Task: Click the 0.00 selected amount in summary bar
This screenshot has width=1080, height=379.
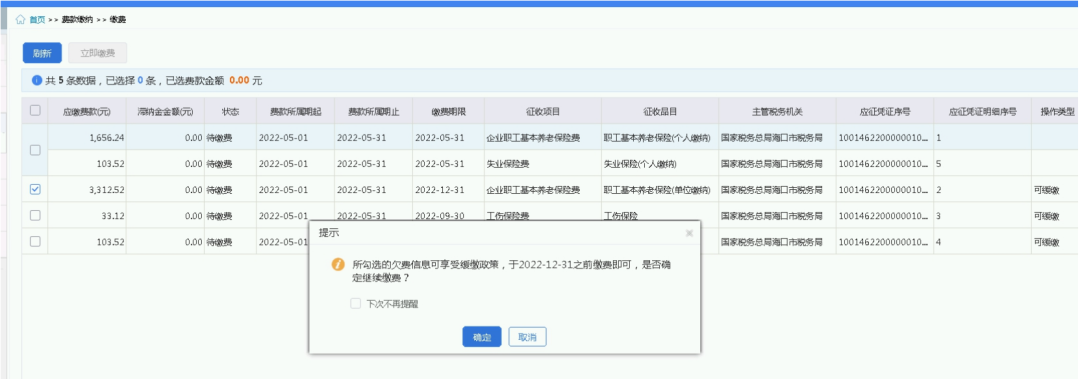Action: tap(239, 81)
